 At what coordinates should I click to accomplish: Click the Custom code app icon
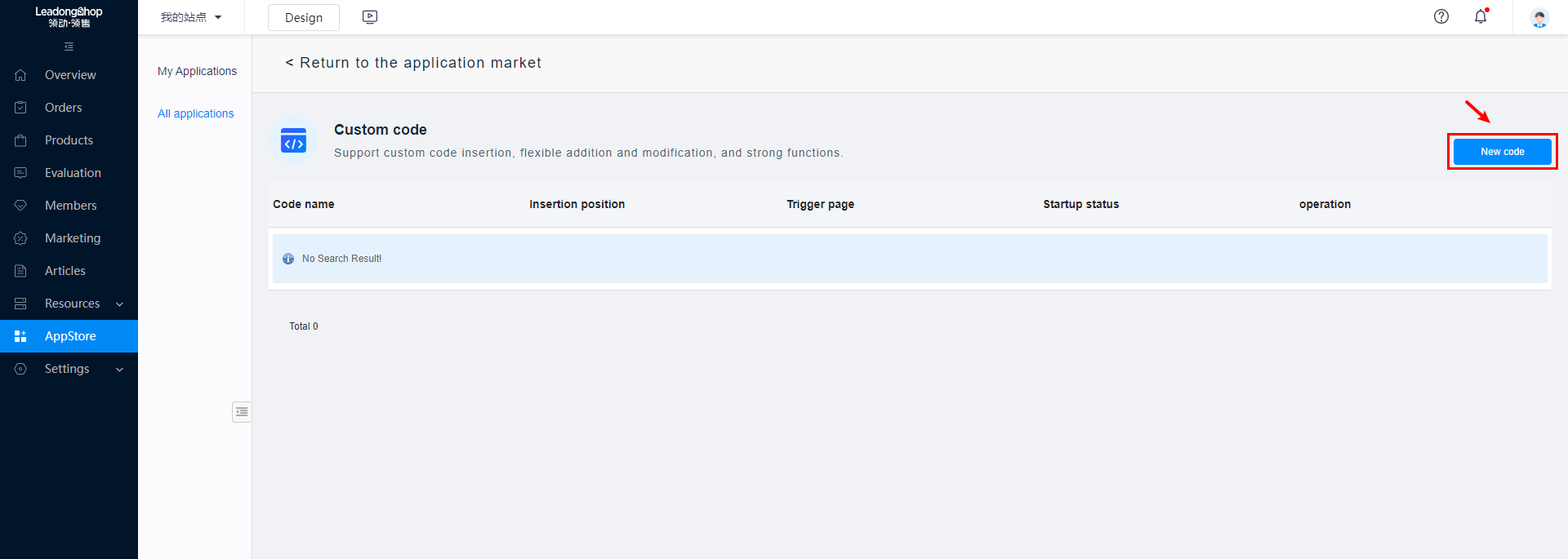click(293, 141)
